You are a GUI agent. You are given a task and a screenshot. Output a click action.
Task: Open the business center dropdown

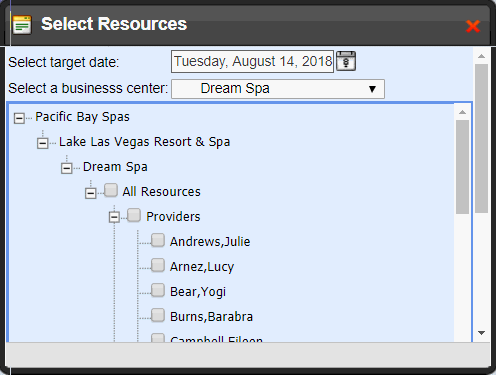pyautogui.click(x=278, y=89)
